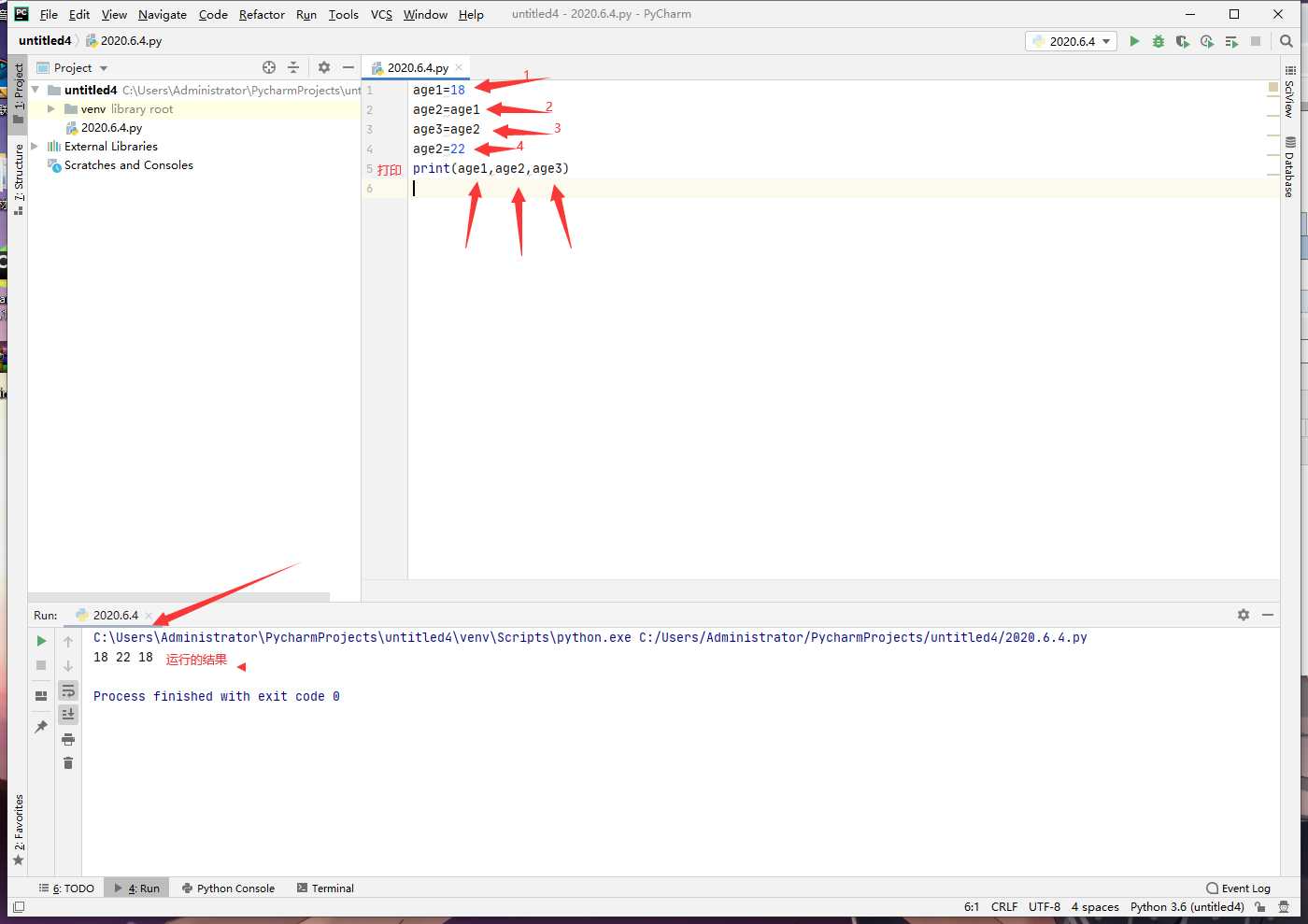1308x924 pixels.
Task: Pin the Run tab with pin icon
Action: point(41,727)
